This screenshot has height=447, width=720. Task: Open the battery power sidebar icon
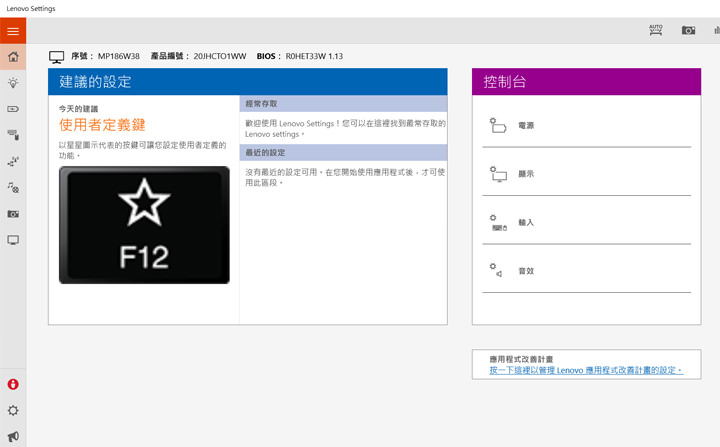coord(13,109)
